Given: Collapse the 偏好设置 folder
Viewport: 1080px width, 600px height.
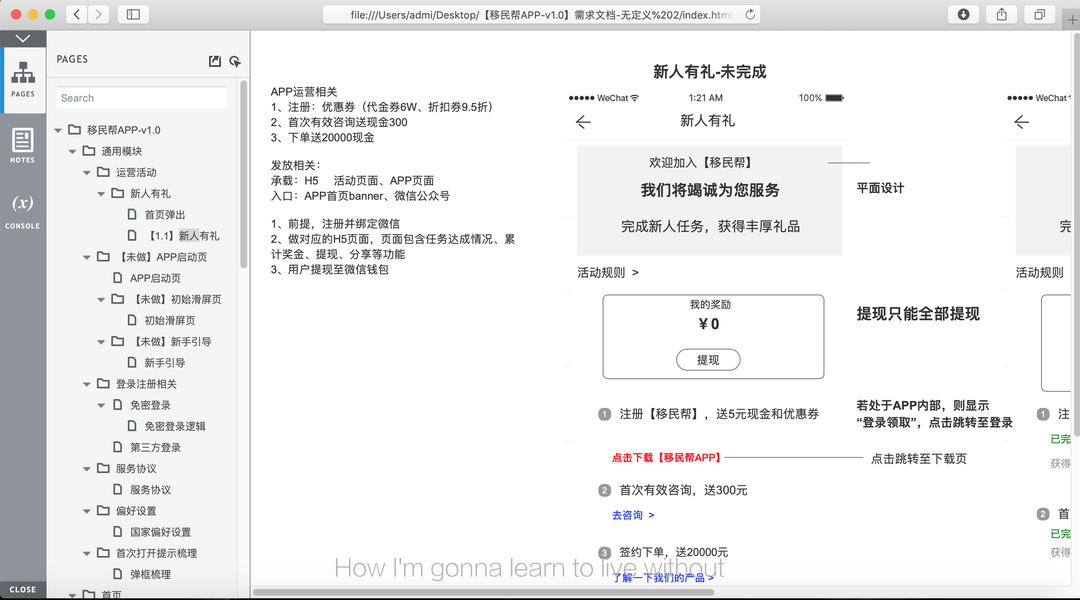Looking at the screenshot, I should coord(87,511).
